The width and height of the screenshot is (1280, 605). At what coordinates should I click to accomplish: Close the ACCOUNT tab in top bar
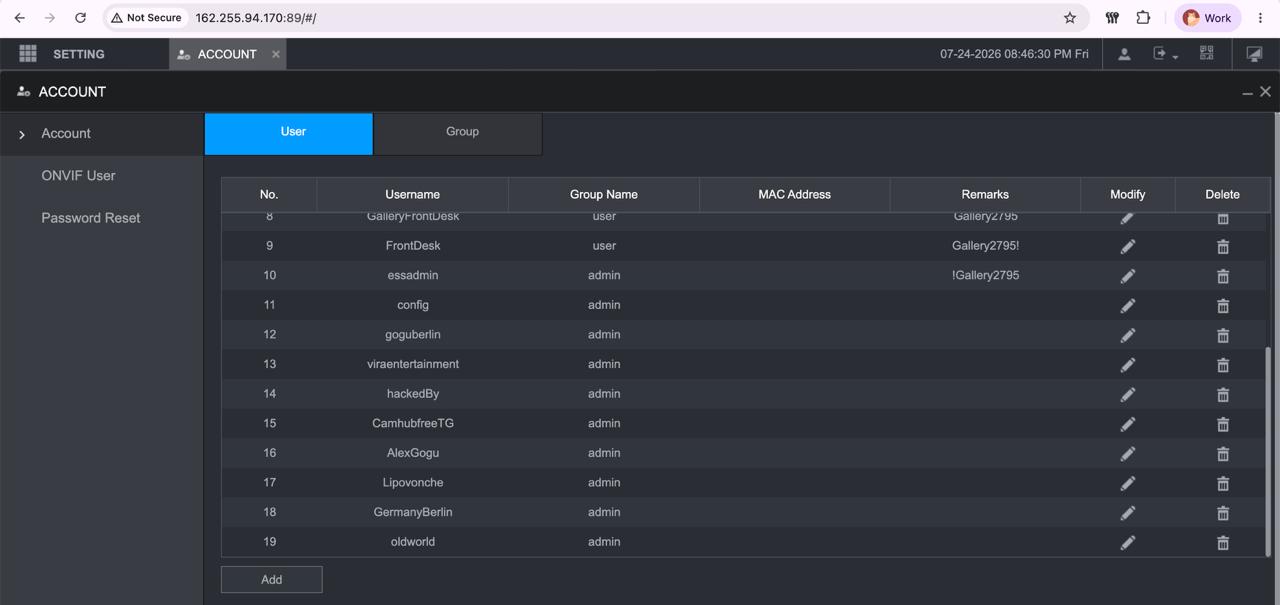(x=276, y=54)
